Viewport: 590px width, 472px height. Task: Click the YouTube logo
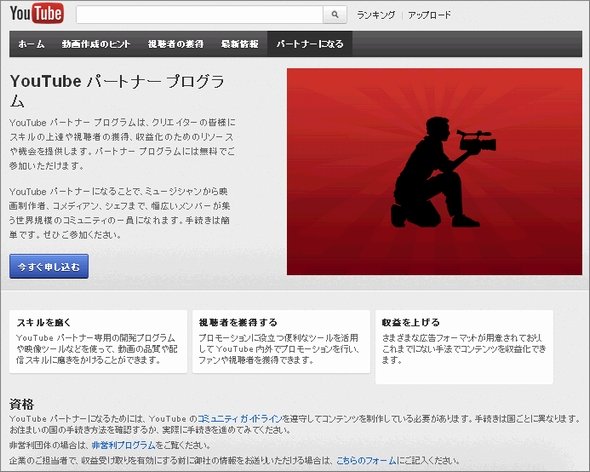tap(36, 14)
